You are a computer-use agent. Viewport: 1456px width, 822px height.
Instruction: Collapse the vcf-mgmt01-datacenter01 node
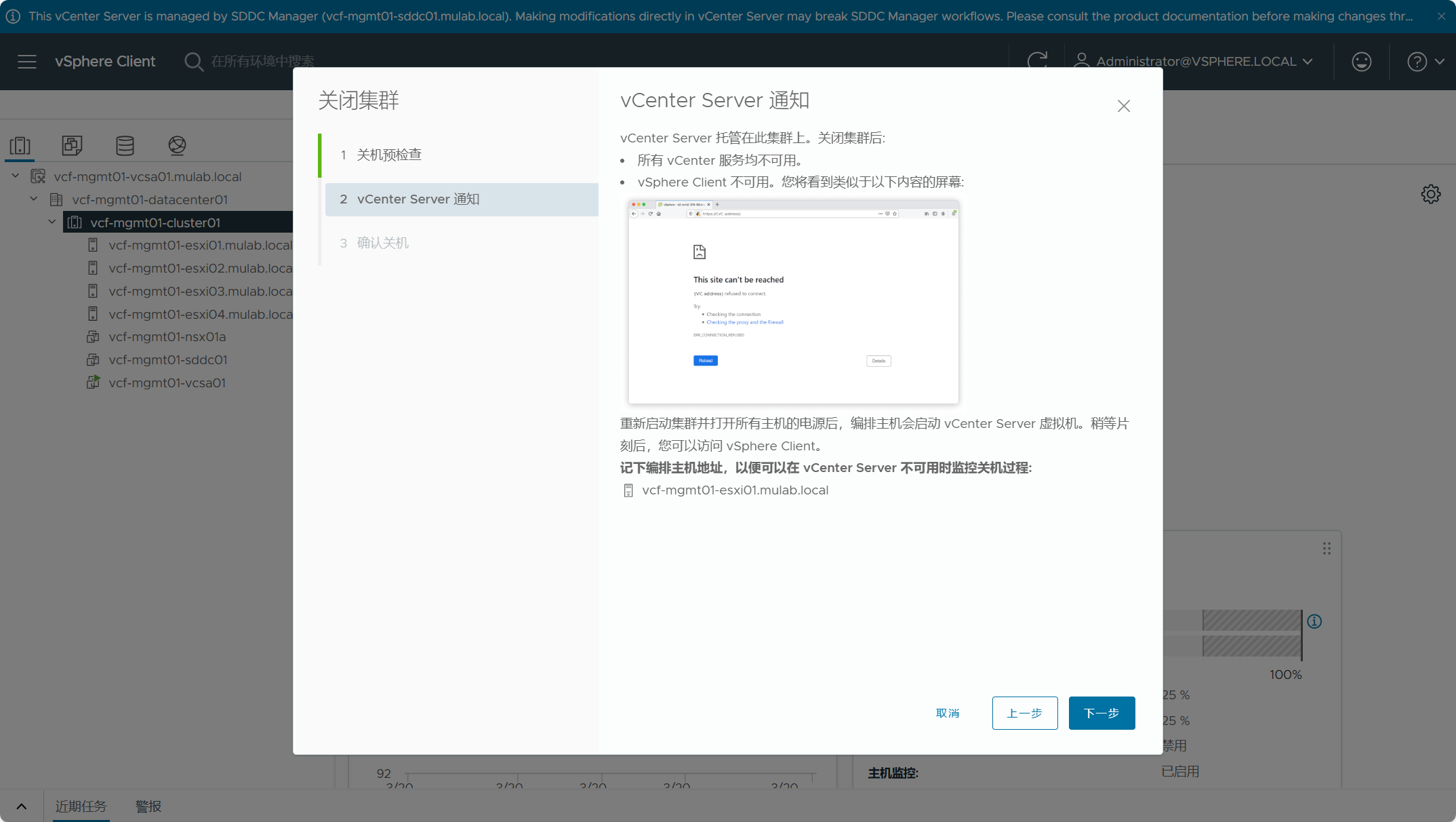[34, 199]
